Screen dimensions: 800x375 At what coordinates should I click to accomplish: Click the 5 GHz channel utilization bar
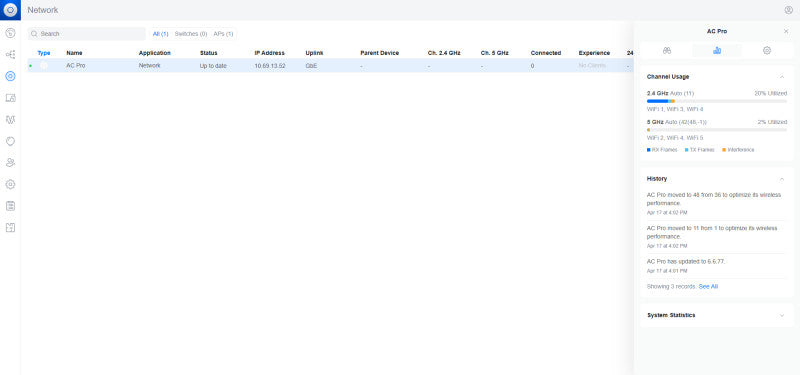click(x=717, y=130)
